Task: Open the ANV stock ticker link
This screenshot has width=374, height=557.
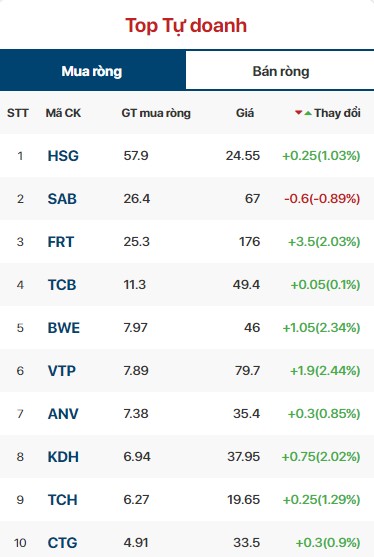Action: [63, 413]
